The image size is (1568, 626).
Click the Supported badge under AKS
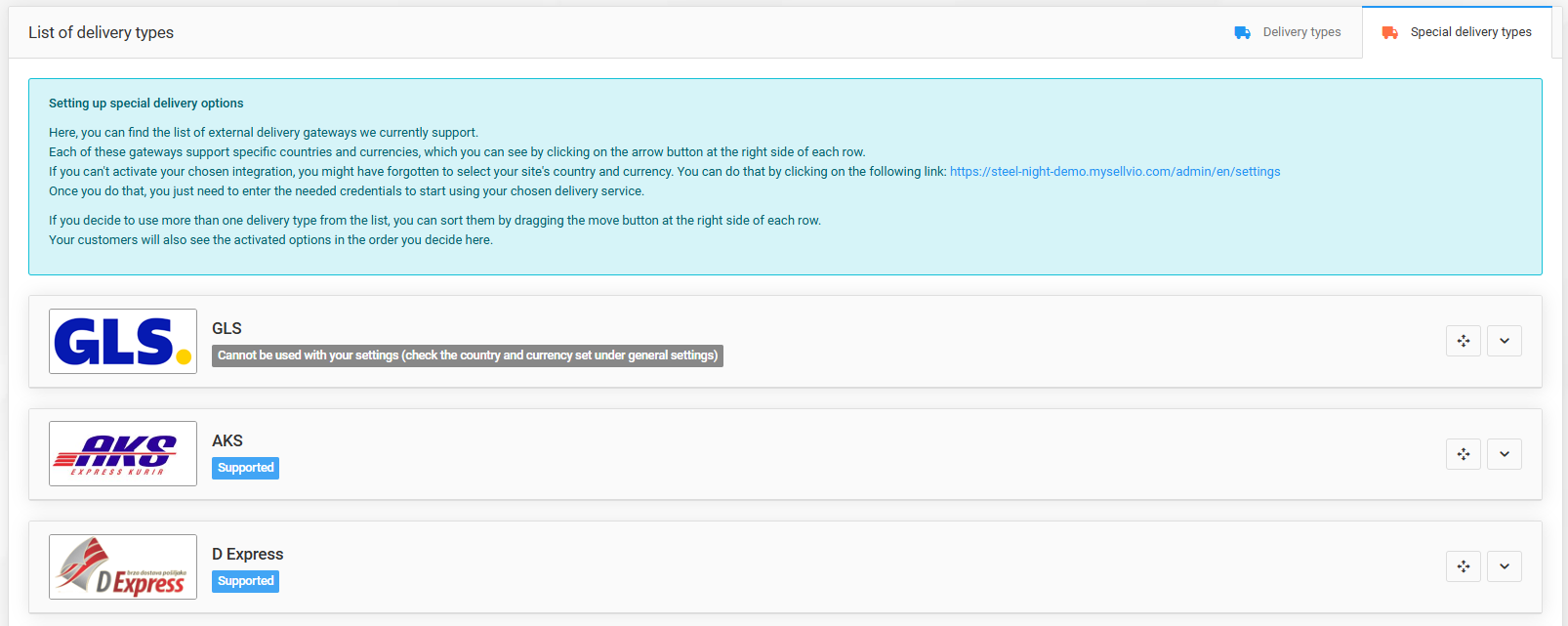(246, 468)
